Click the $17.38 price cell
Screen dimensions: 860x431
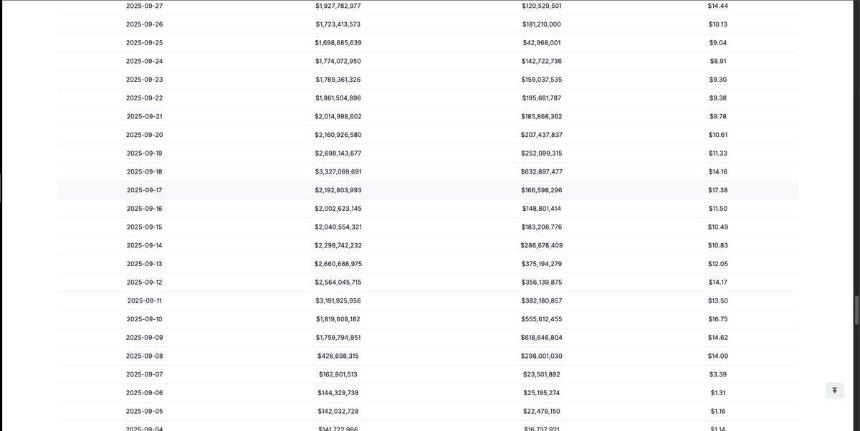[718, 190]
